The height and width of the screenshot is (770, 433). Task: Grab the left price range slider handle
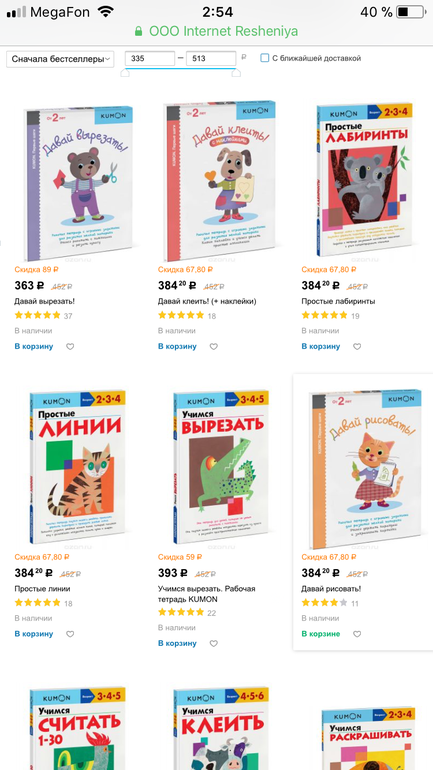(125, 72)
